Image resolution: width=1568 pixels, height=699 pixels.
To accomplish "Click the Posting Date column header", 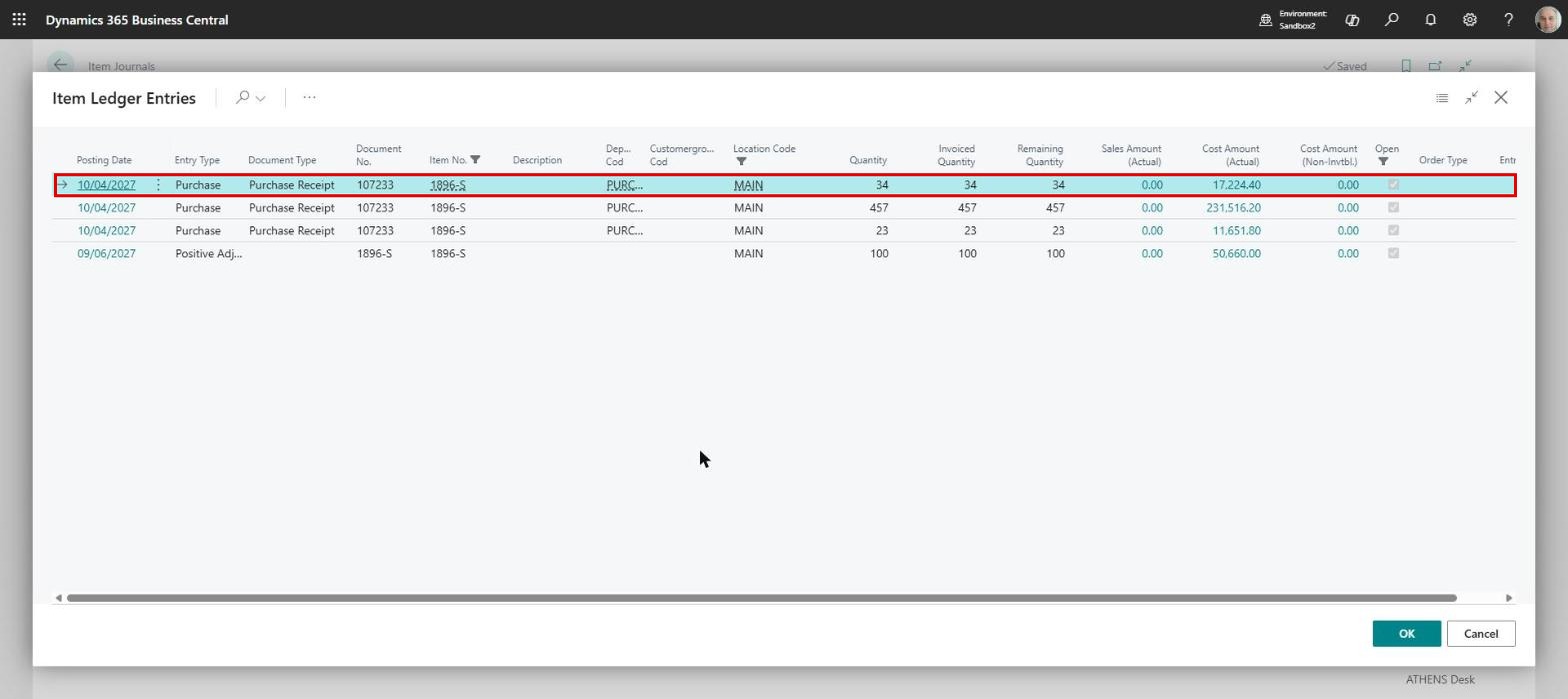I will click(104, 160).
